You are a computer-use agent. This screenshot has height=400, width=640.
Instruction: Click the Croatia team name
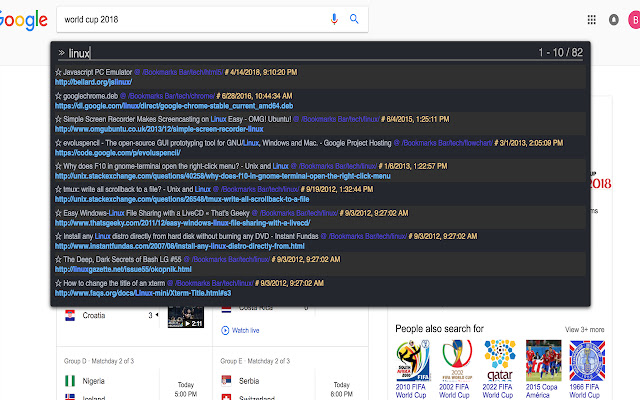click(x=94, y=315)
